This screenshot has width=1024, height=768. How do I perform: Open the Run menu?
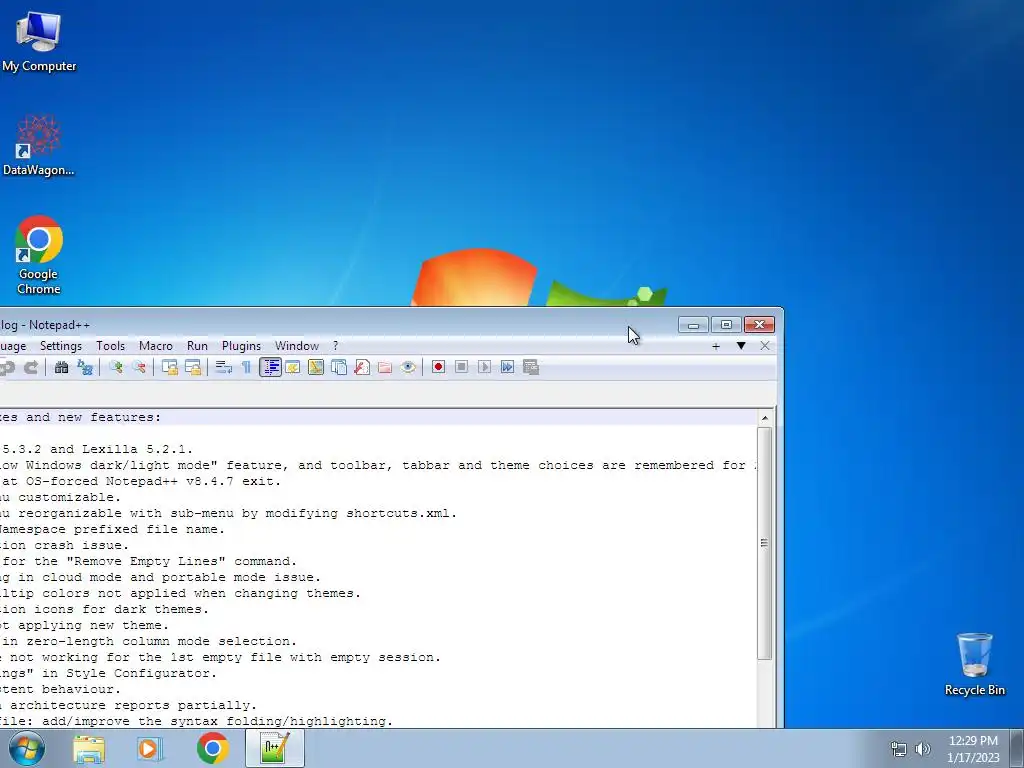coord(197,346)
